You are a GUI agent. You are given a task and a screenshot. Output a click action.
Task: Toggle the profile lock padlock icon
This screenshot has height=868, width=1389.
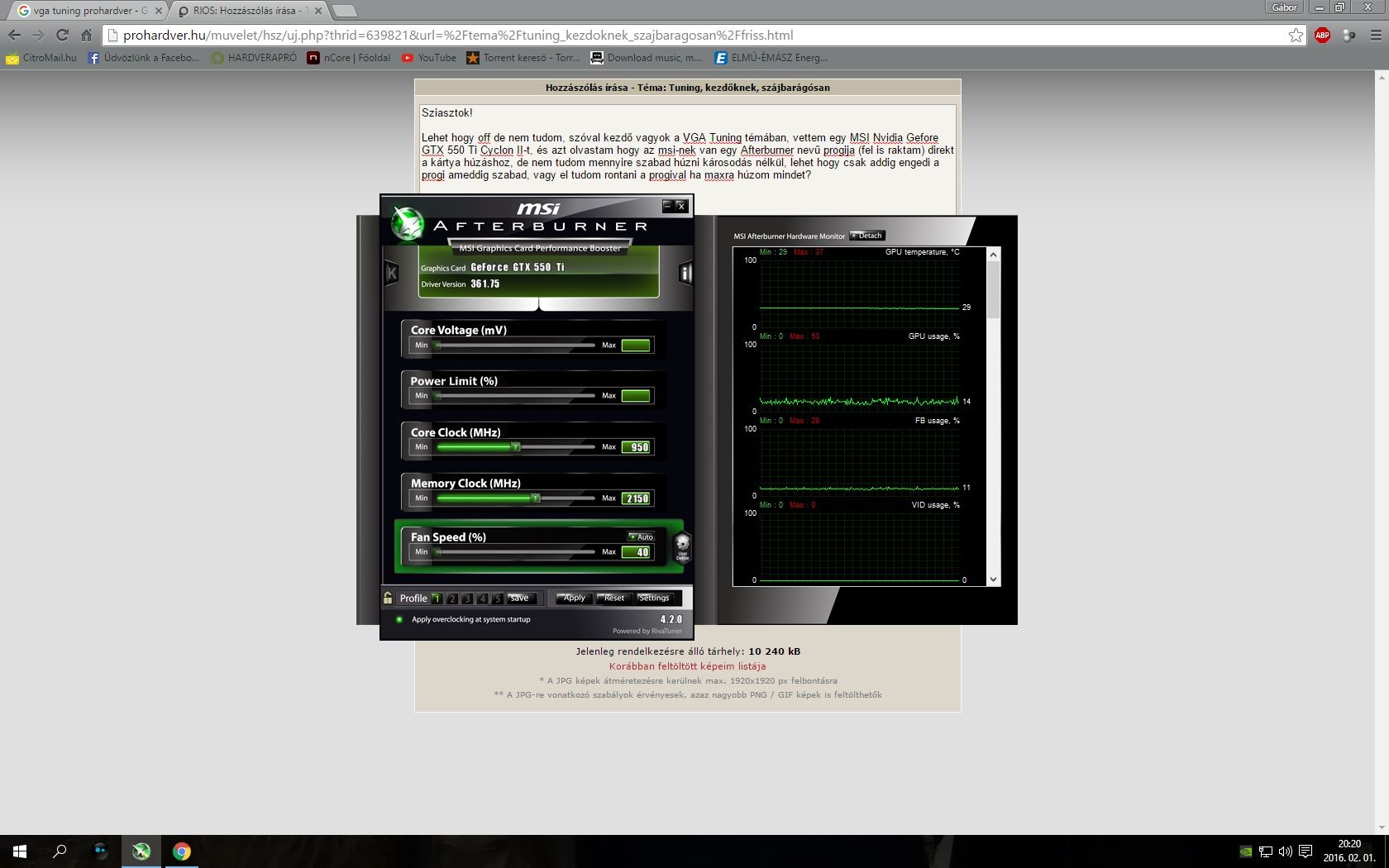click(x=388, y=598)
